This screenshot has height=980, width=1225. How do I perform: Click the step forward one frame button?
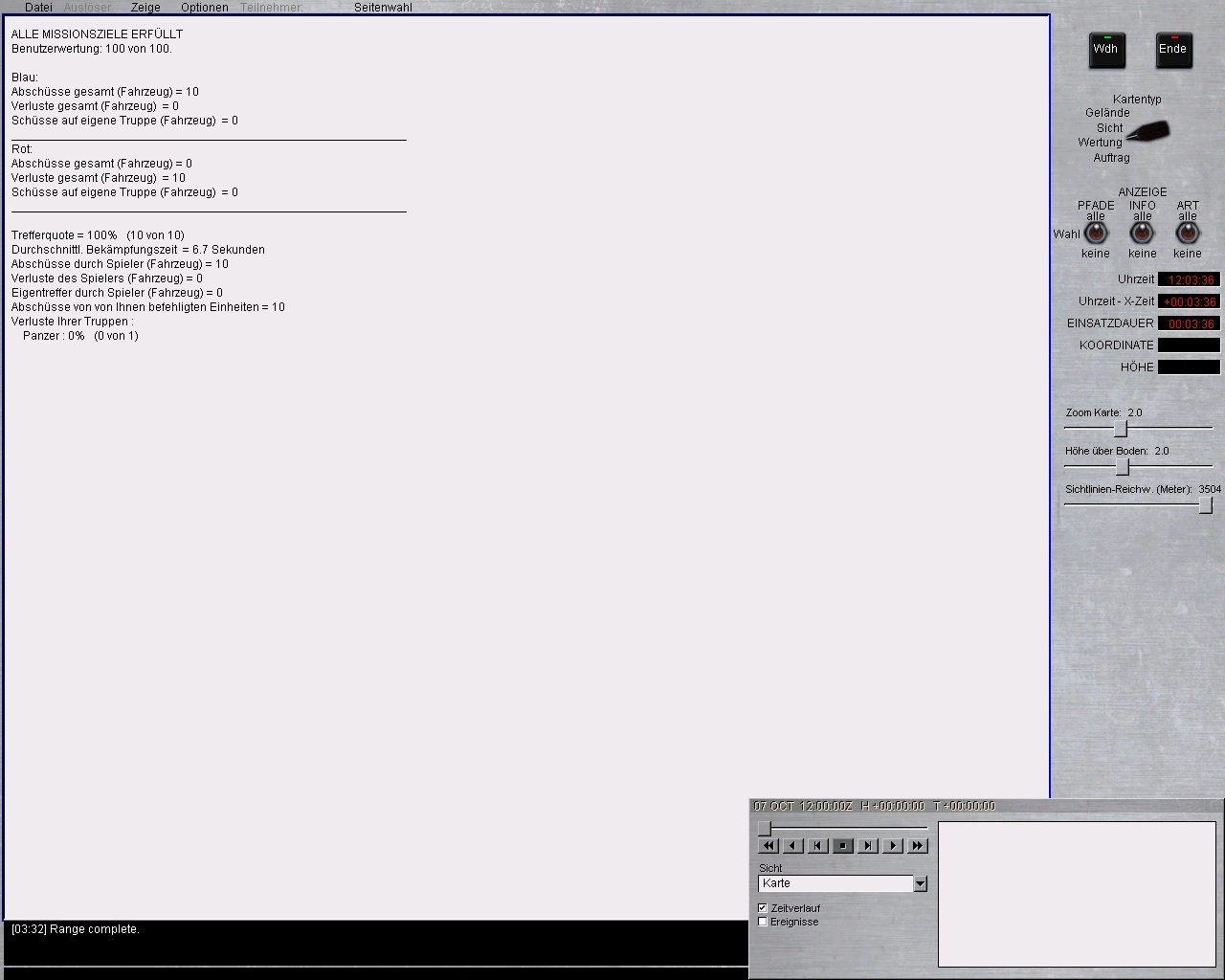coord(867,845)
